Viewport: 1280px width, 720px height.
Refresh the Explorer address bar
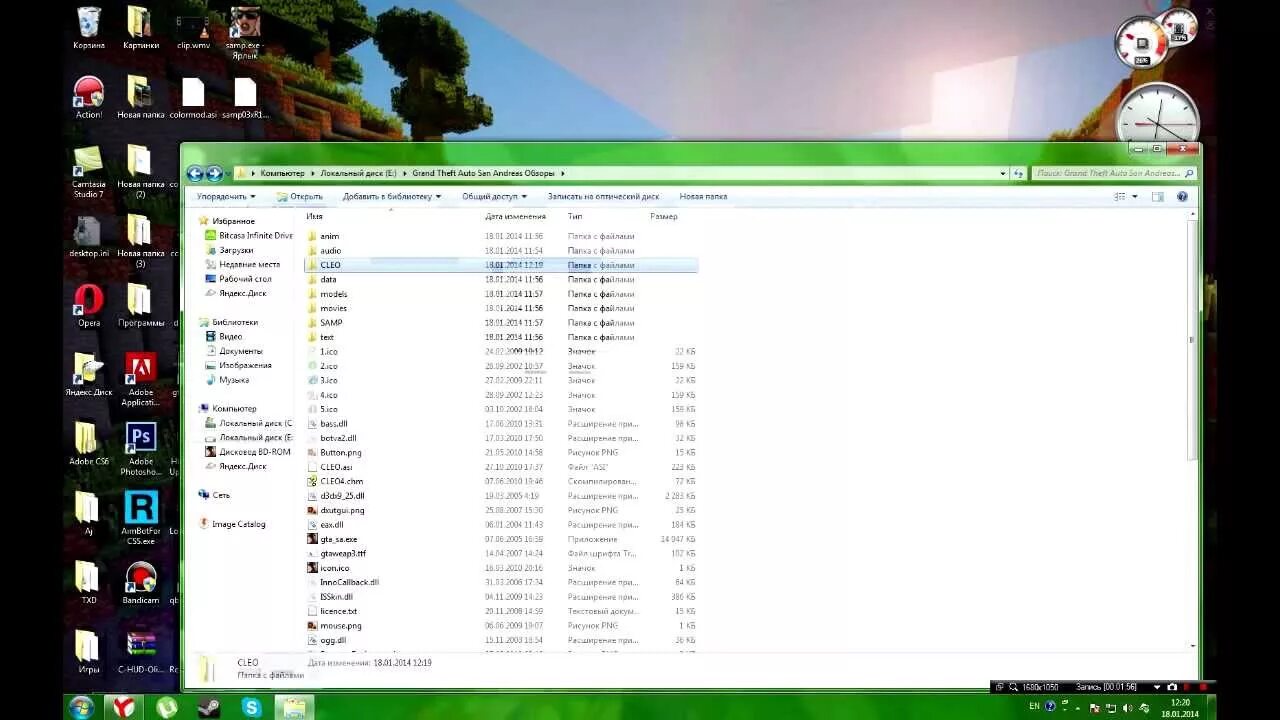[x=1019, y=173]
